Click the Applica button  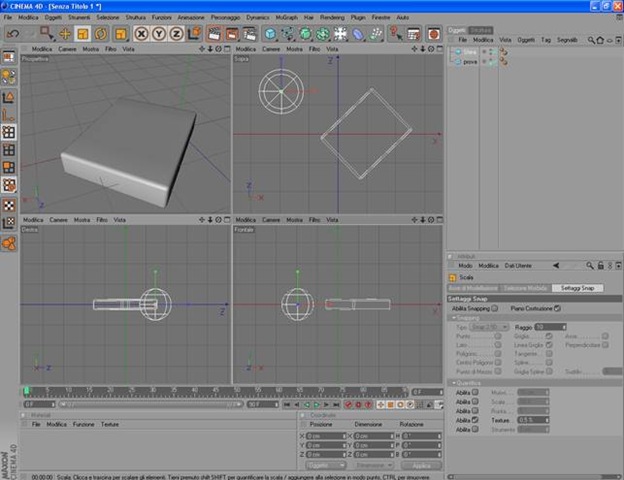(x=421, y=465)
